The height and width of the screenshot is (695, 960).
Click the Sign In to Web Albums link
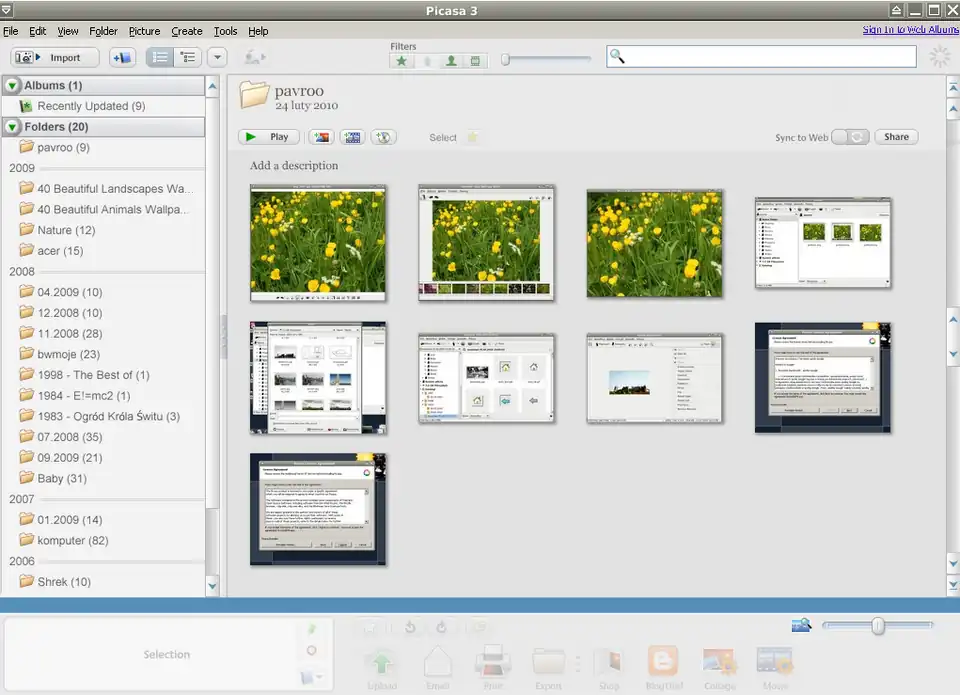pos(910,30)
